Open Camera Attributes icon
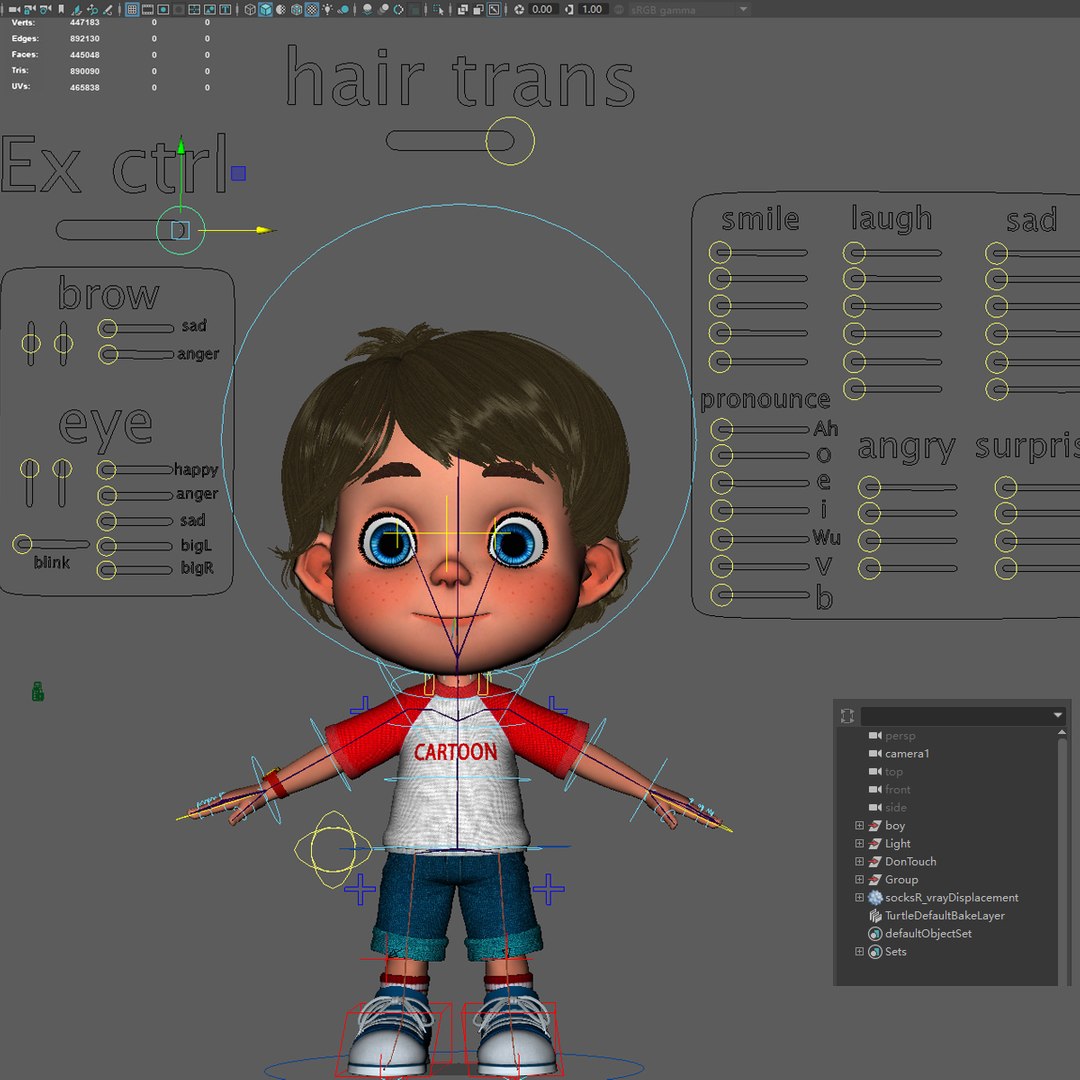Screen dimensions: 1080x1080 45,10
